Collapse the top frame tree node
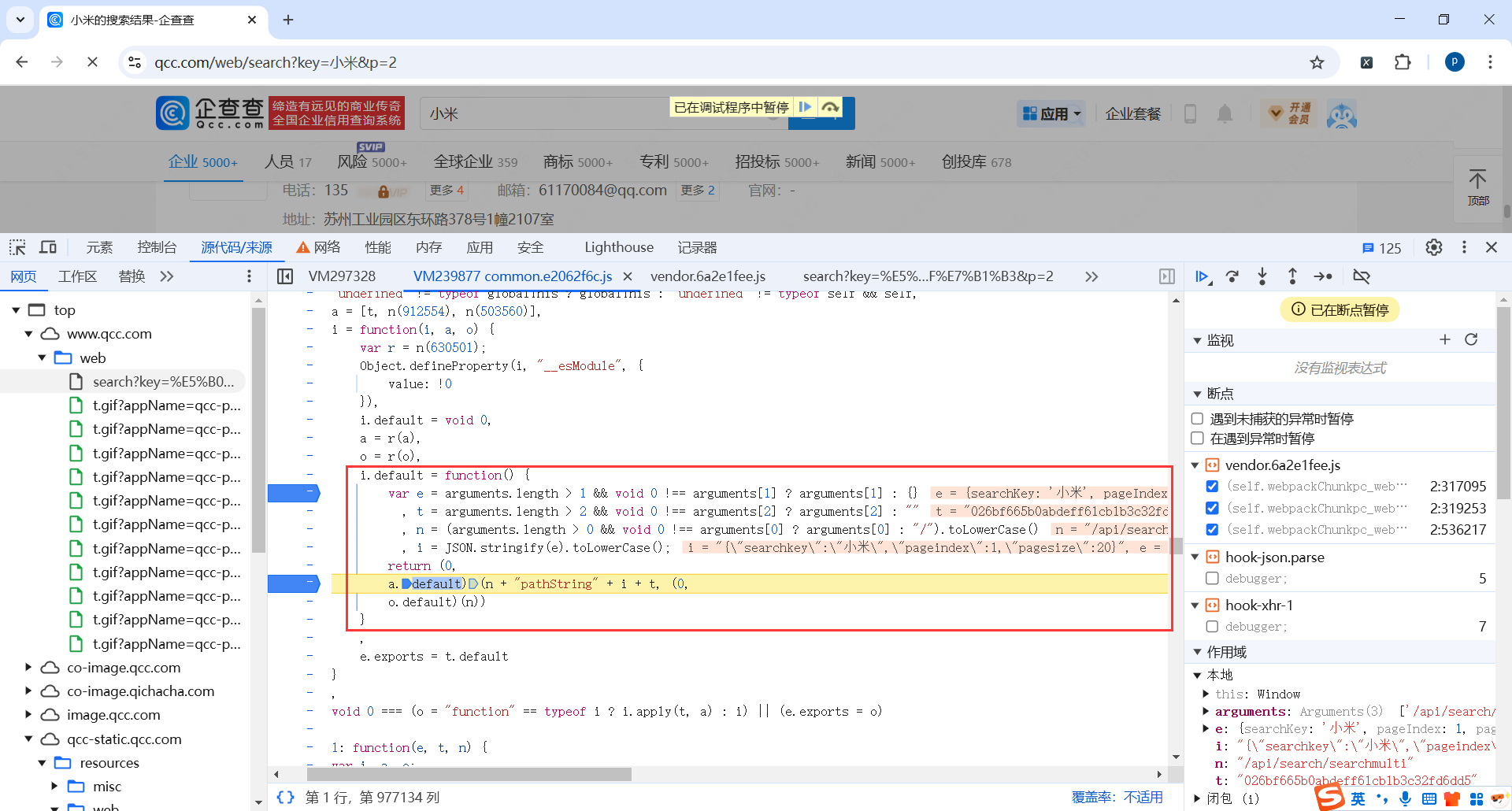The image size is (1512, 811). [16, 310]
